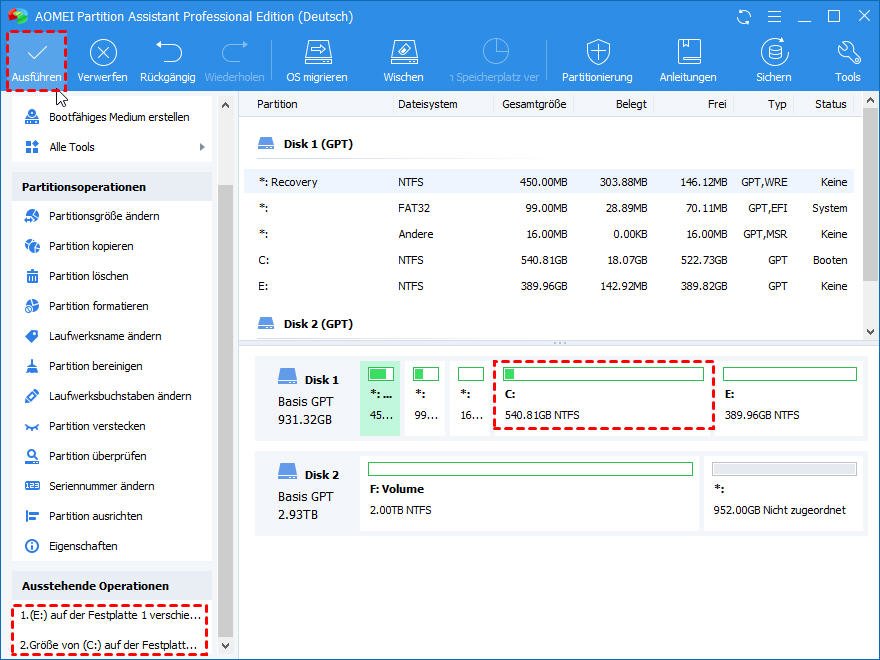Open the Tools wrench menu

point(847,61)
